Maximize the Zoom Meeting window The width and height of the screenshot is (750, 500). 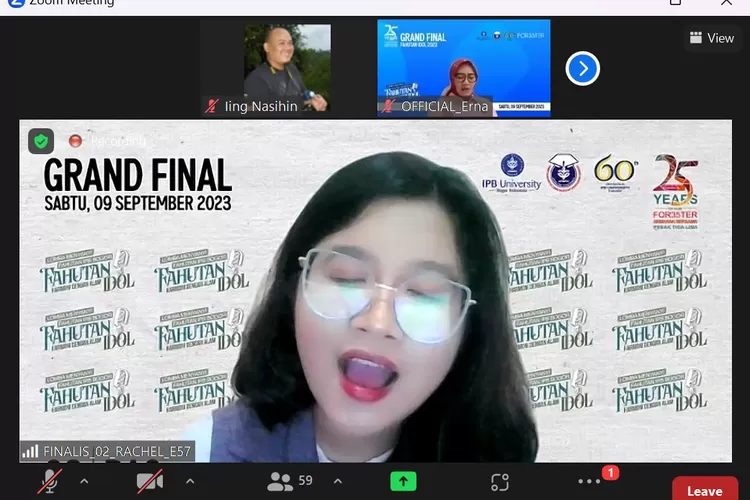coord(675,2)
